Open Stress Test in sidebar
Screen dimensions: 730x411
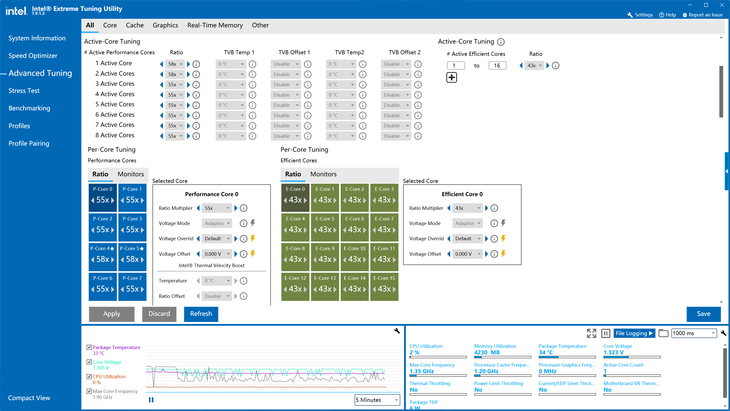tap(24, 91)
